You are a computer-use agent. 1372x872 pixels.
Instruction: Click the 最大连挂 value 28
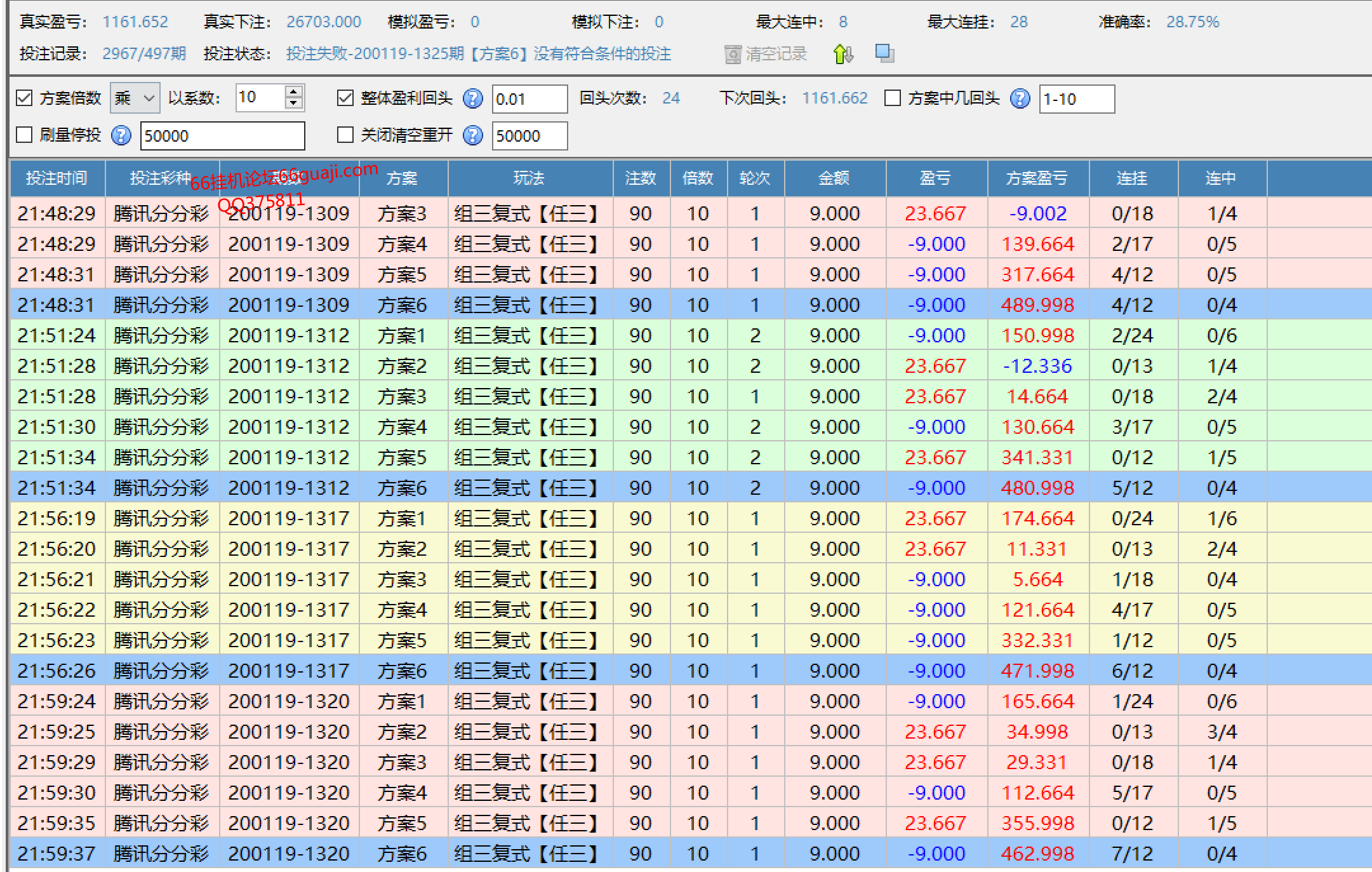(1019, 22)
